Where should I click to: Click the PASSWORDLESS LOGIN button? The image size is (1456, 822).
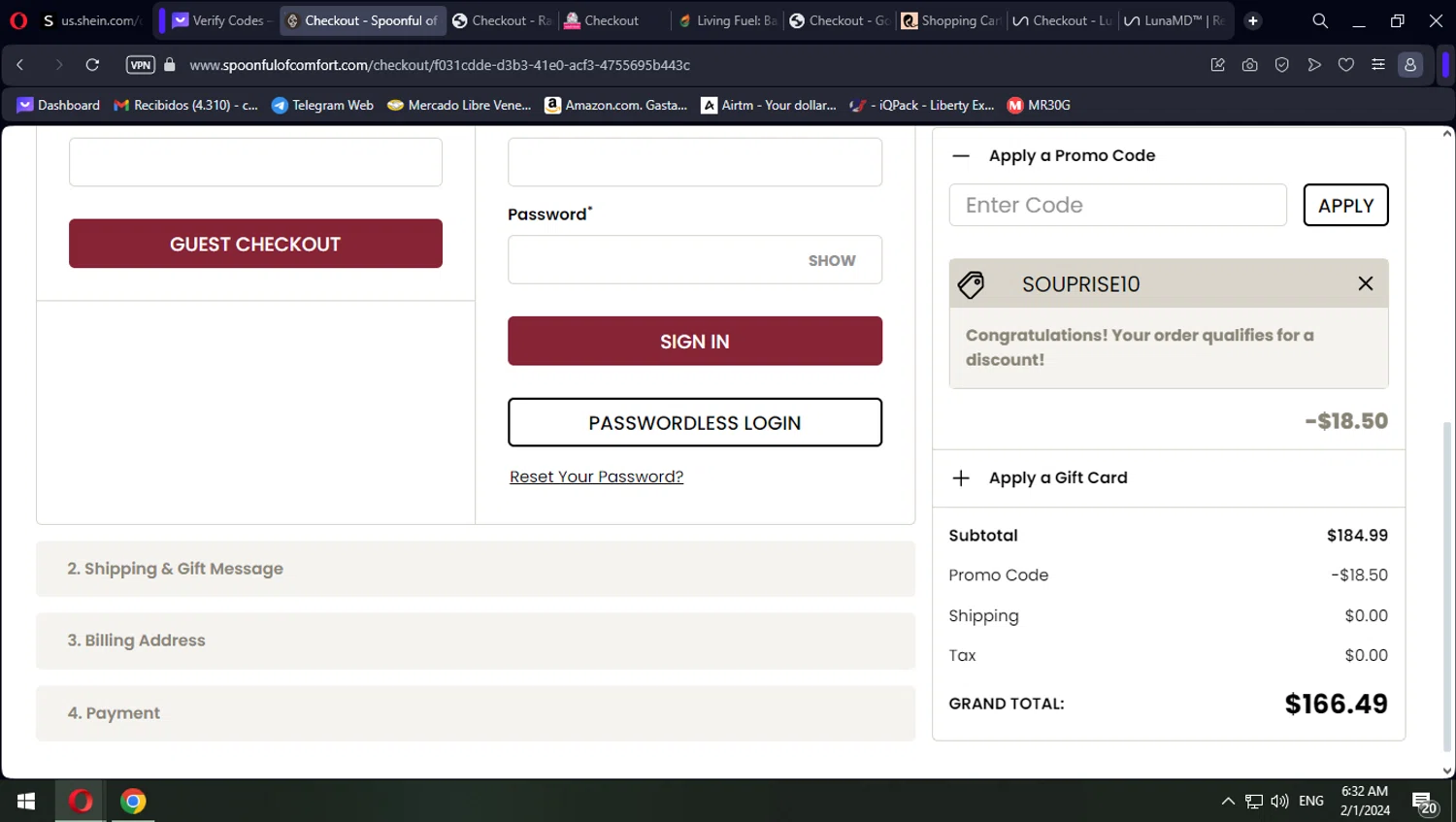pos(695,422)
